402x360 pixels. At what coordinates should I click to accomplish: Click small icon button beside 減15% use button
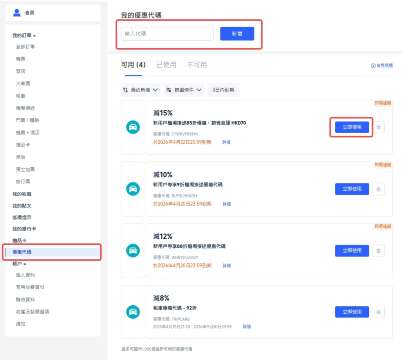click(379, 127)
